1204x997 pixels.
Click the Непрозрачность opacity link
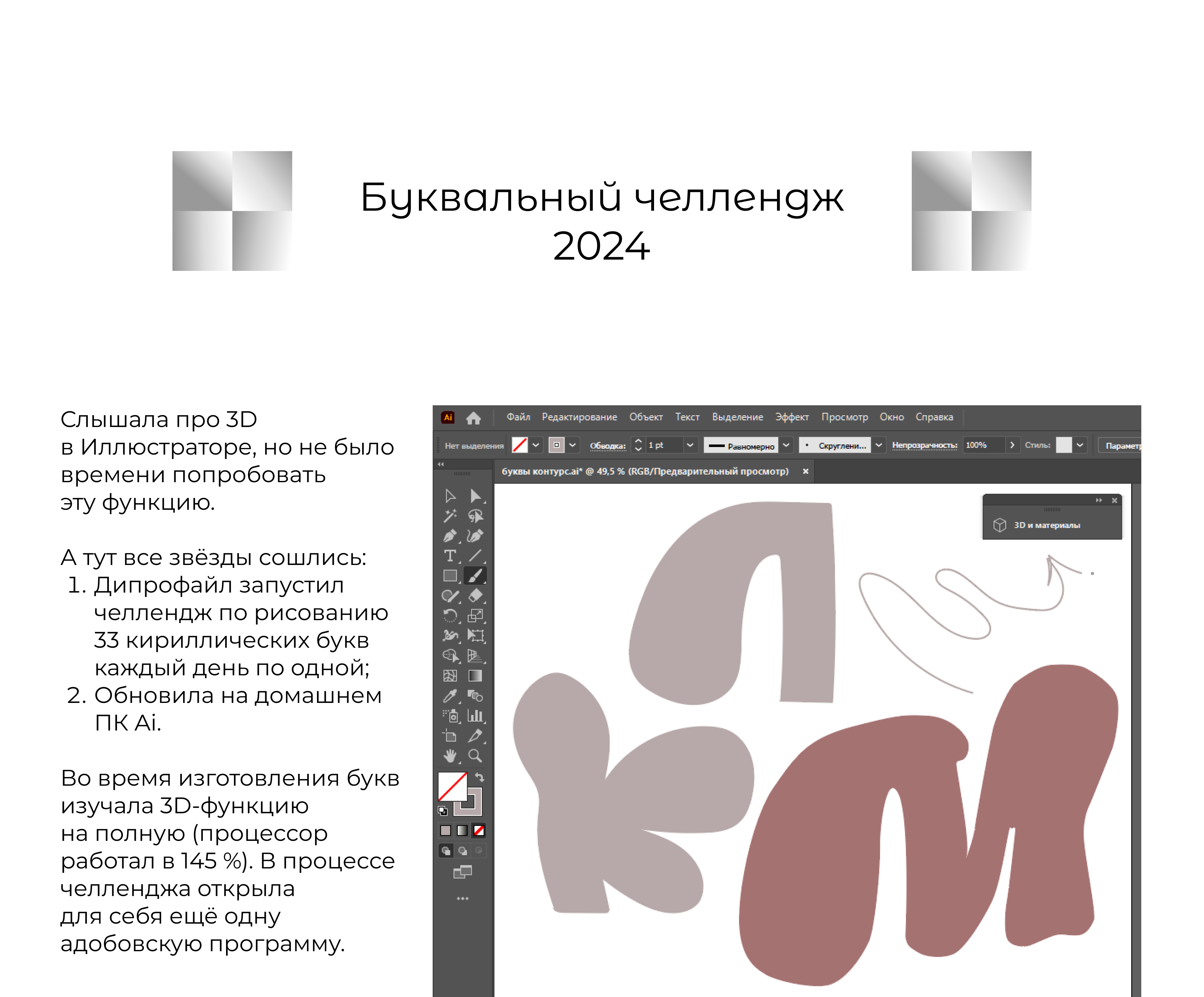tap(924, 446)
